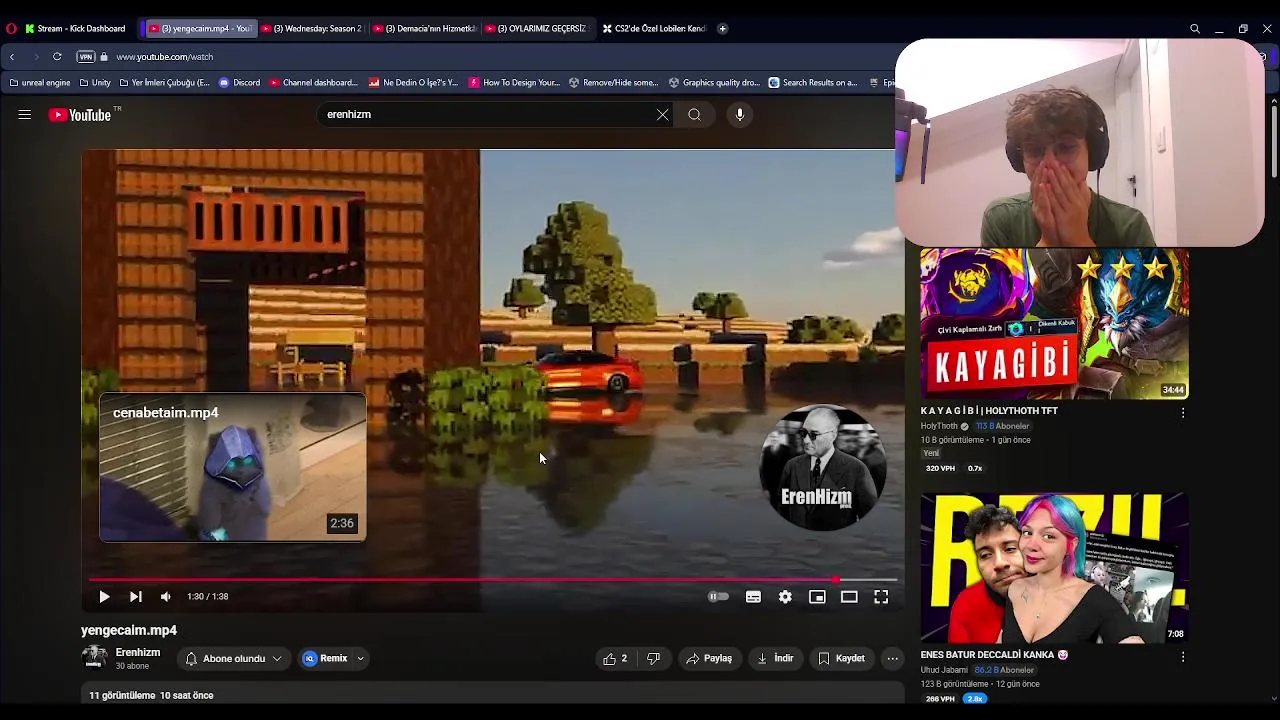Image resolution: width=1280 pixels, height=720 pixels.
Task: Open browser tab search magnifier
Action: [1194, 29]
